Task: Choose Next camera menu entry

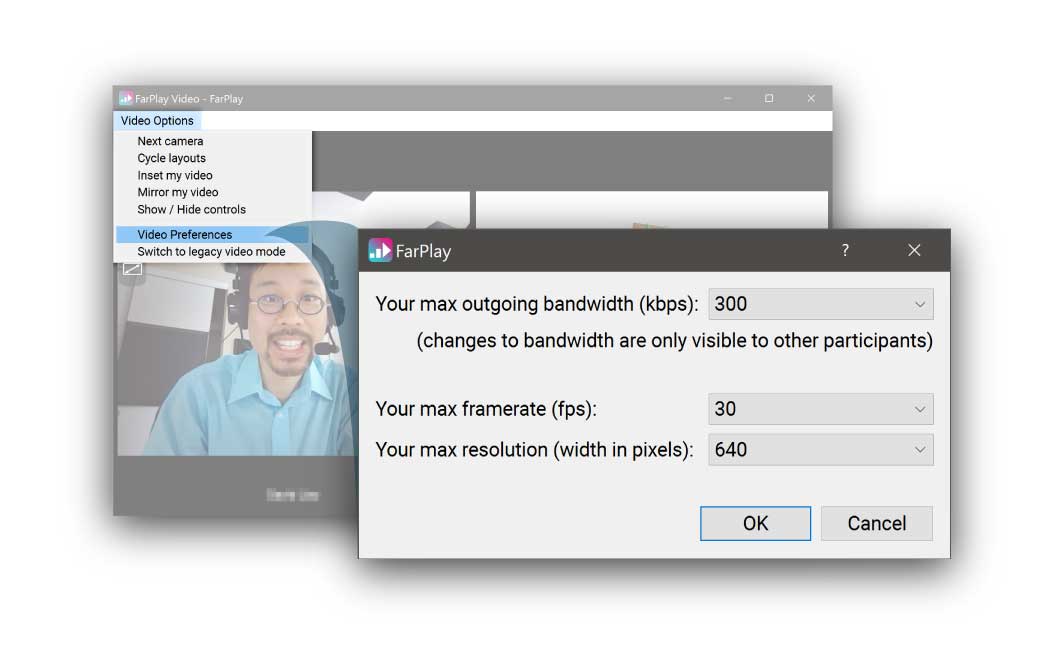Action: pyautogui.click(x=170, y=141)
